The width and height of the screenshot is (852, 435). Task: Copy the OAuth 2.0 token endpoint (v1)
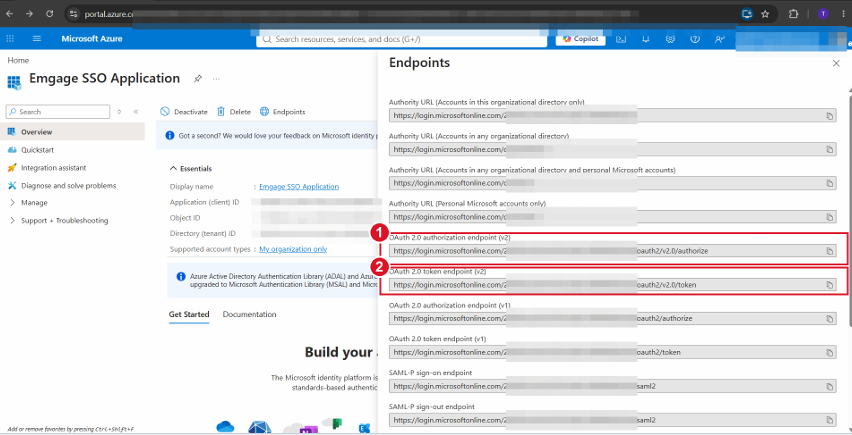click(x=829, y=352)
